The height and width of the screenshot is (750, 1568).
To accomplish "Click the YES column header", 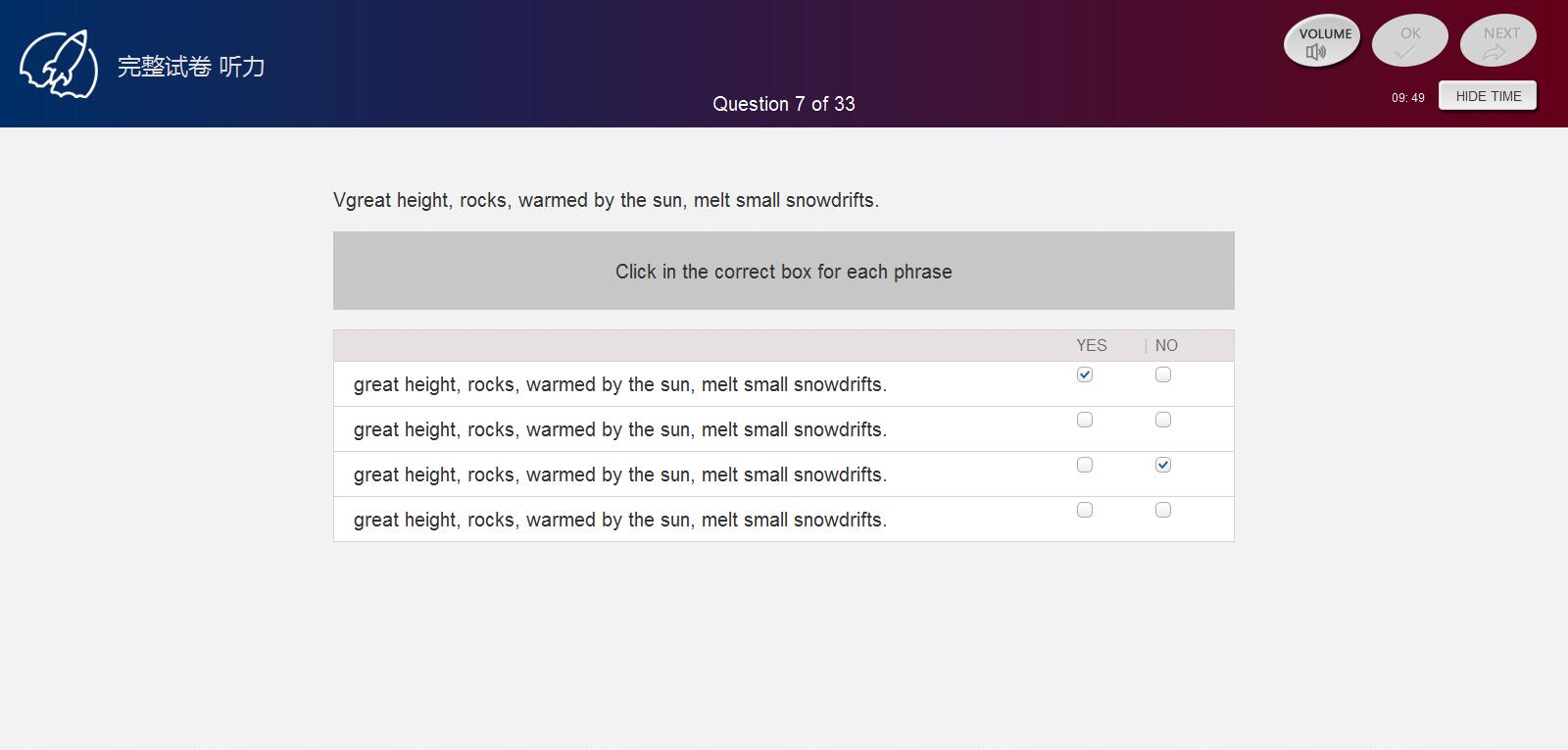I will click(1091, 345).
